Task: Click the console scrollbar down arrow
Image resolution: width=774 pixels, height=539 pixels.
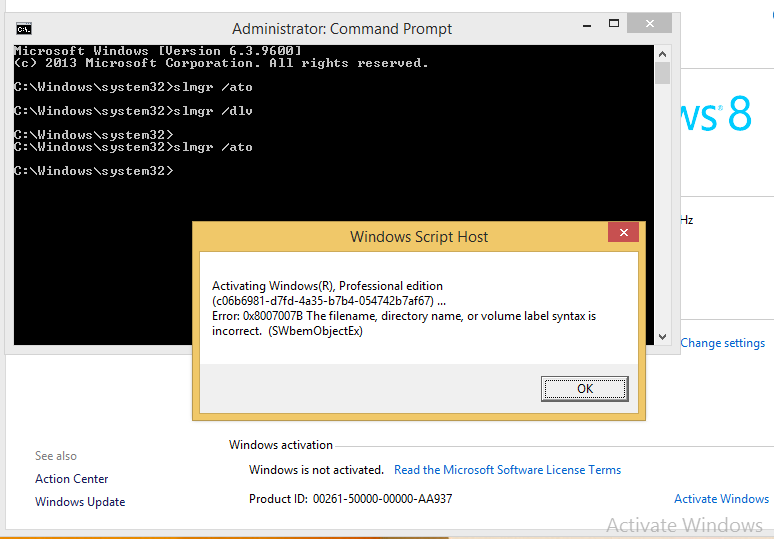Action: click(x=662, y=337)
